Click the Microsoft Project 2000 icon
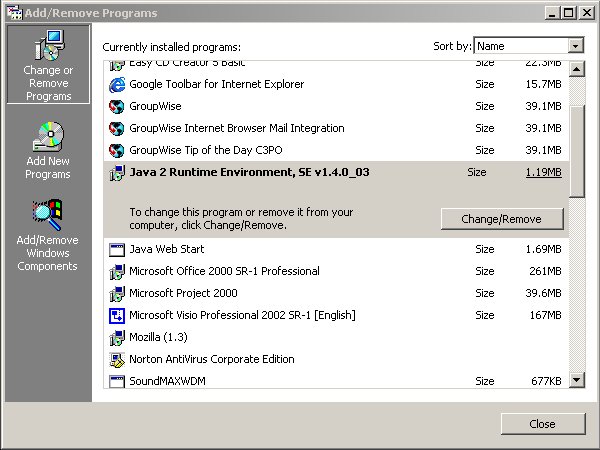The width and height of the screenshot is (600, 450). [x=117, y=294]
